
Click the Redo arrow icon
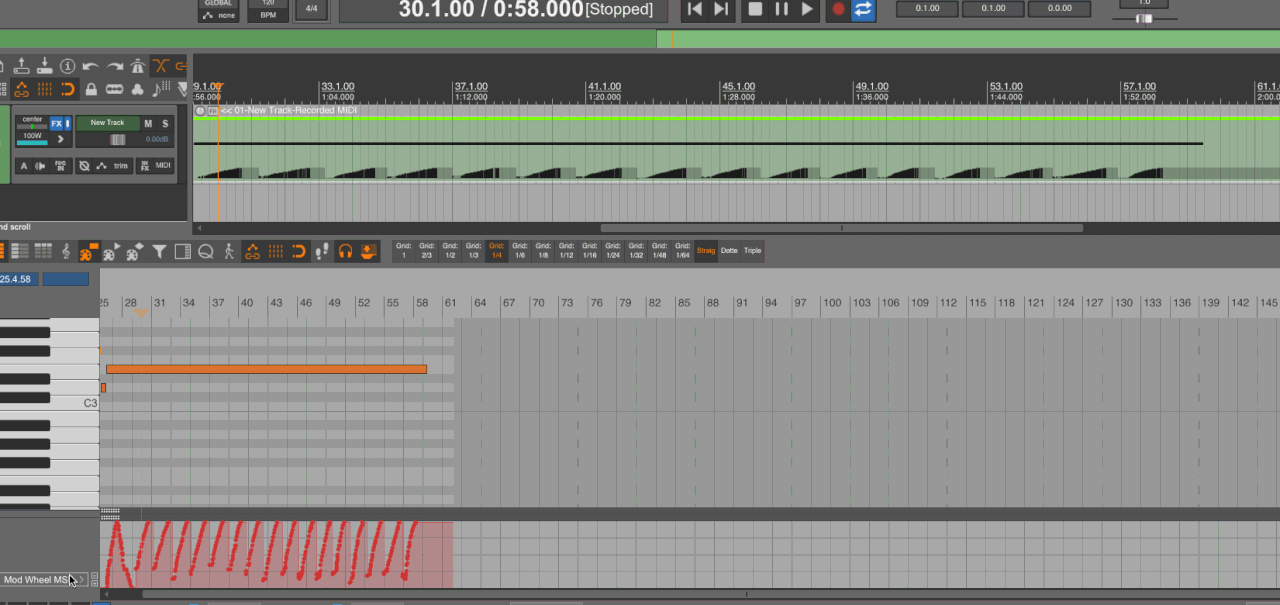tap(115, 66)
